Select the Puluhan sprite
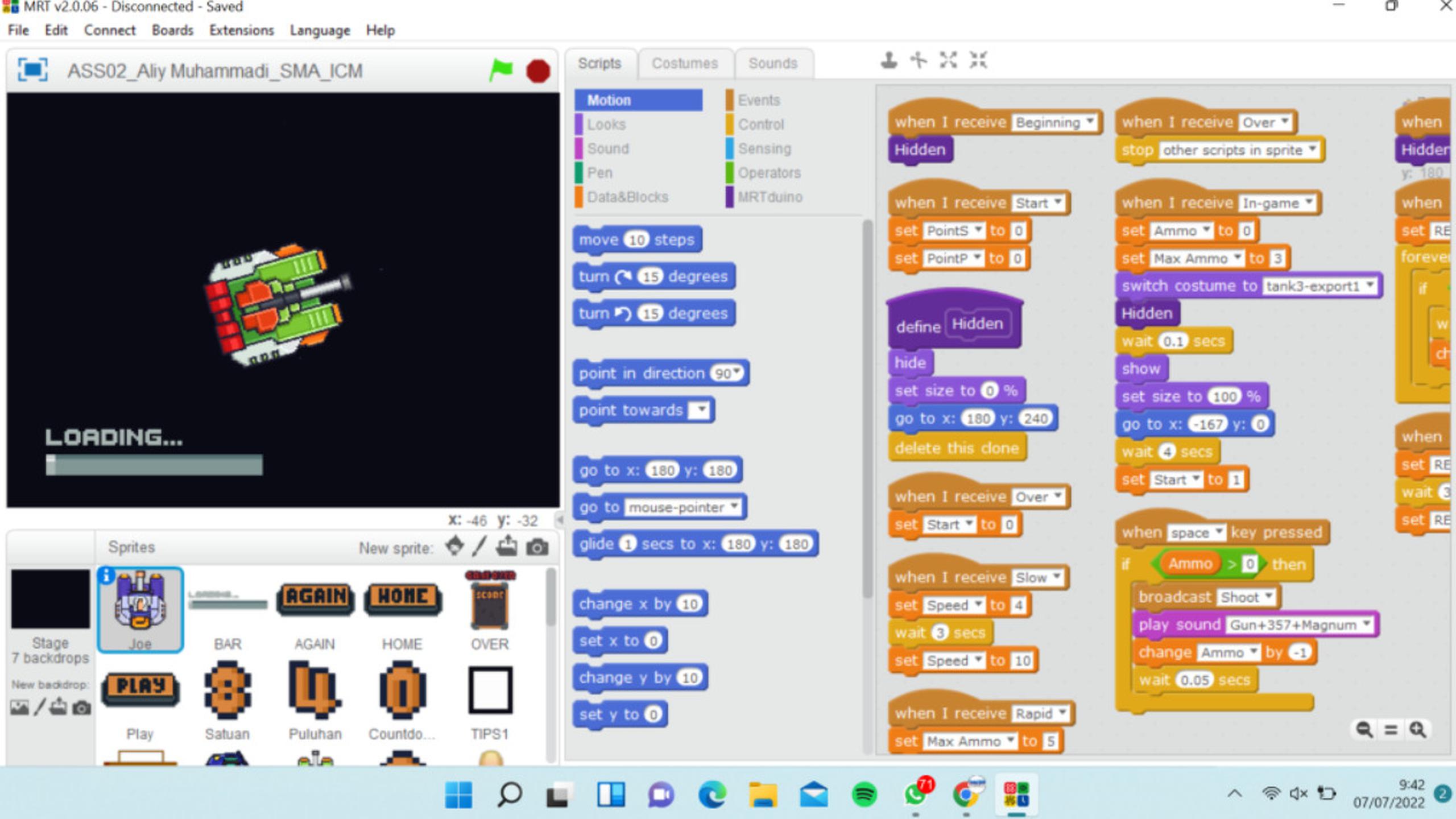The width and height of the screenshot is (1456, 819). 315,700
